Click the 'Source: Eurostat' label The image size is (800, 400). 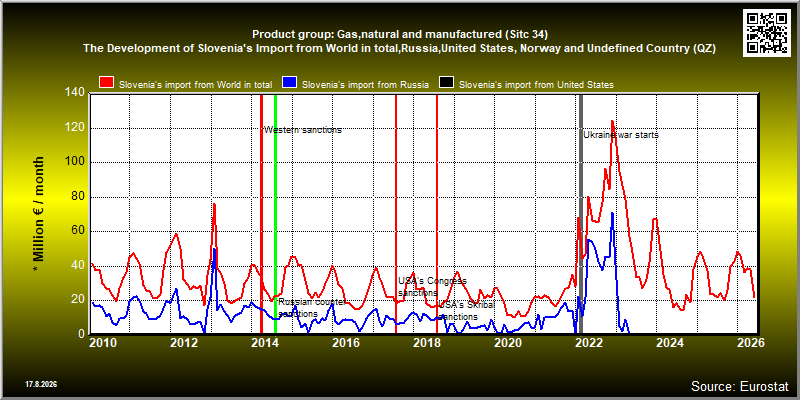click(740, 386)
